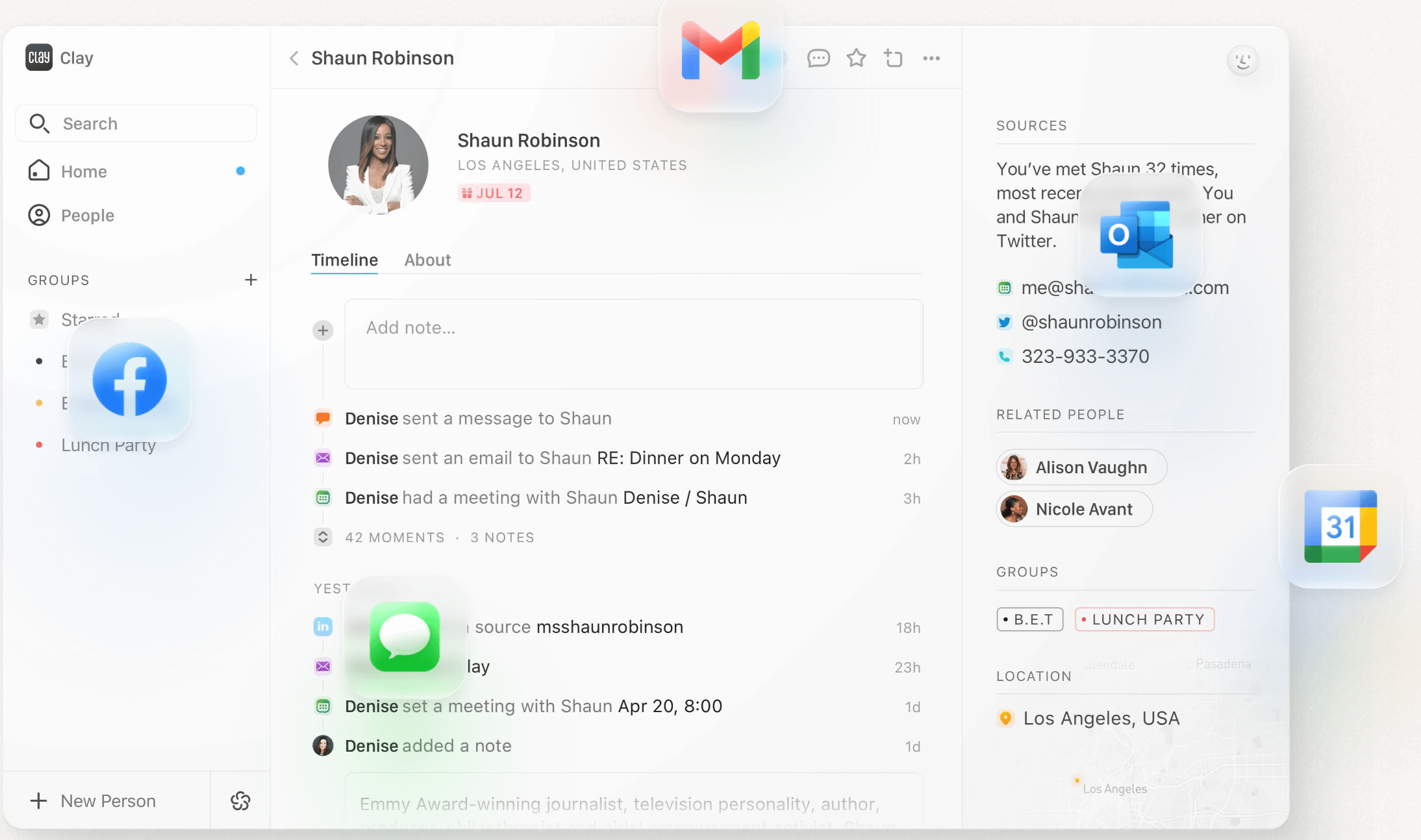Image resolution: width=1421 pixels, height=840 pixels.
Task: Open more options with the ellipsis menu
Action: [x=931, y=58]
